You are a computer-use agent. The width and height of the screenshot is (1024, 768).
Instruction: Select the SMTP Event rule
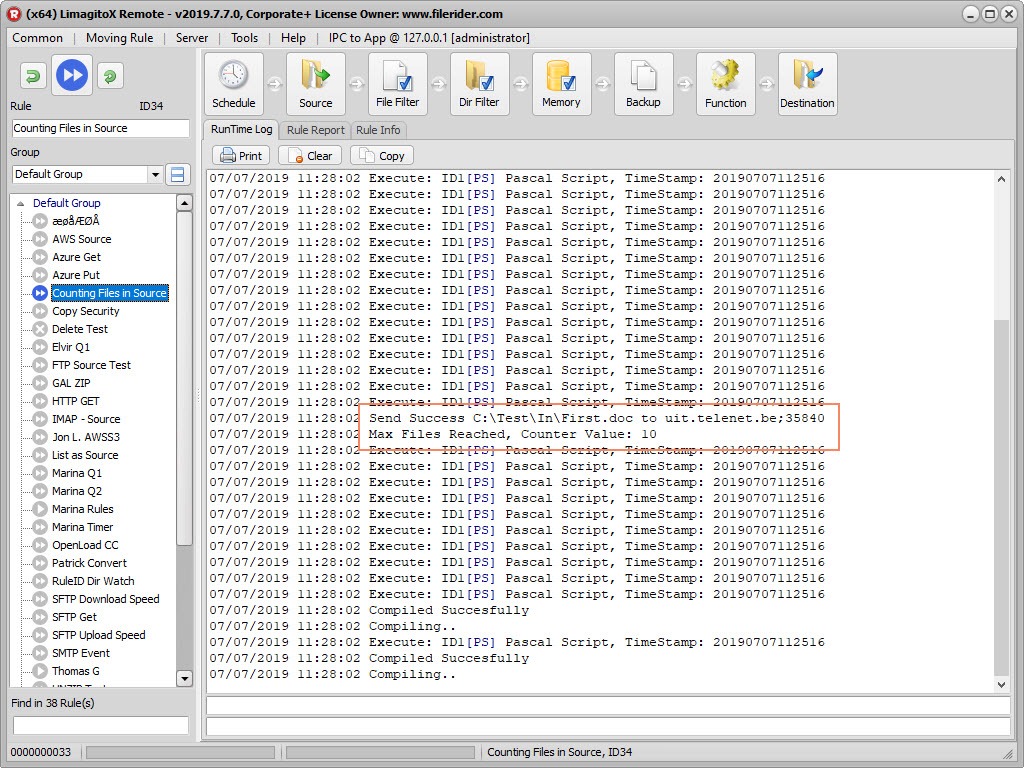coord(81,653)
